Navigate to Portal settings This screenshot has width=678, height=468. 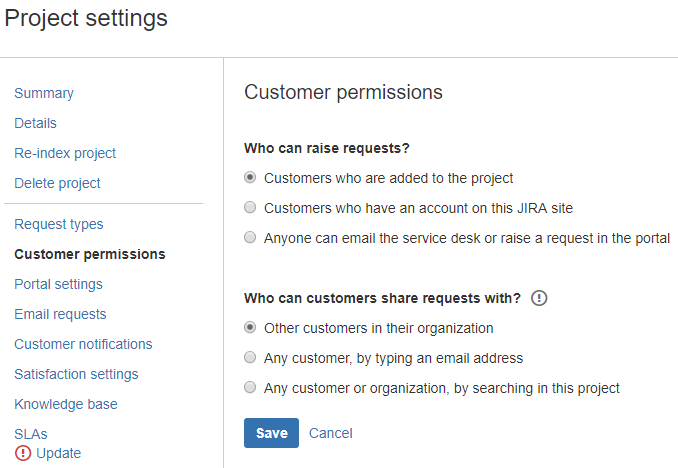[58, 284]
